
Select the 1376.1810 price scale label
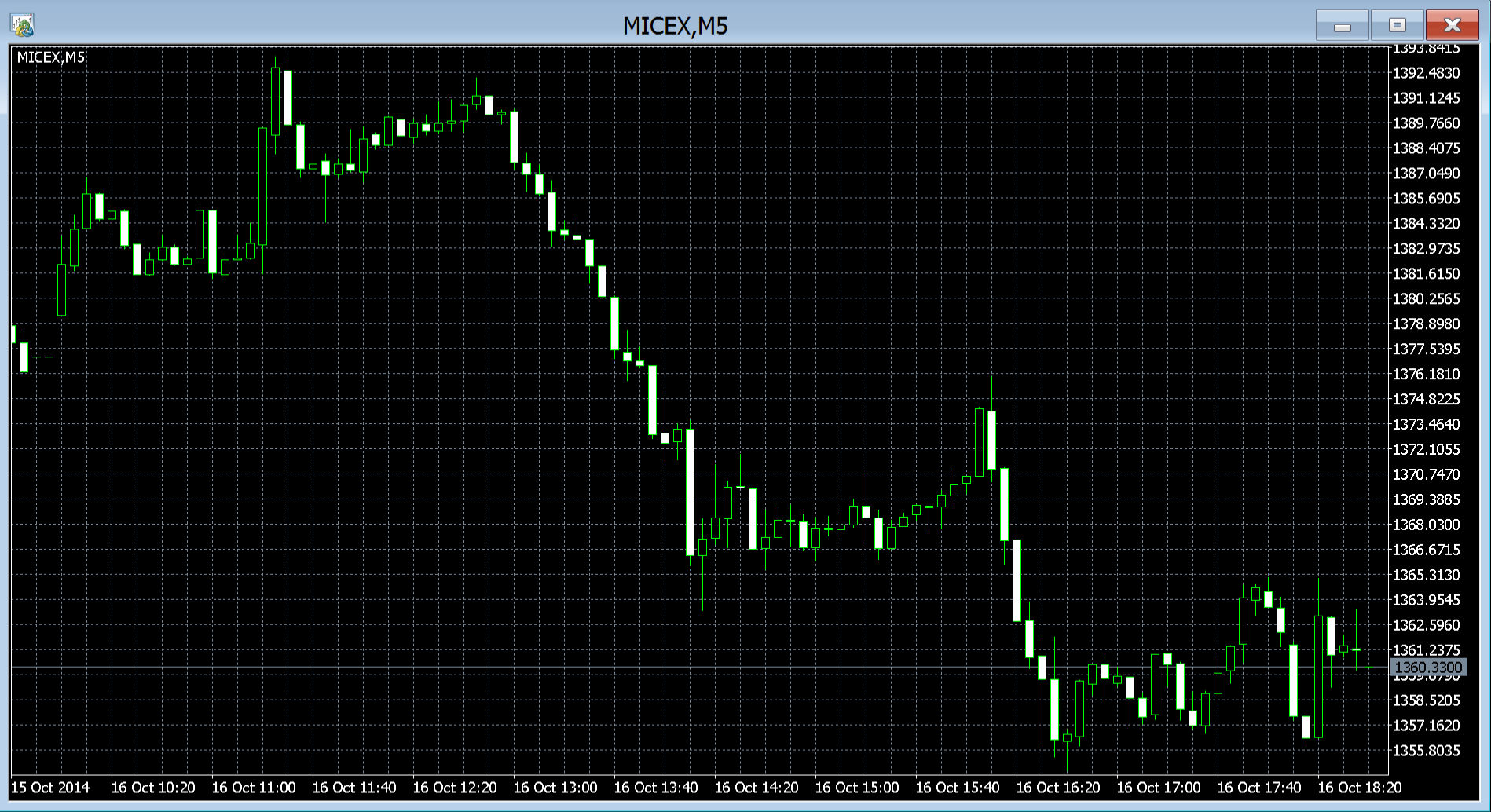(x=1426, y=374)
